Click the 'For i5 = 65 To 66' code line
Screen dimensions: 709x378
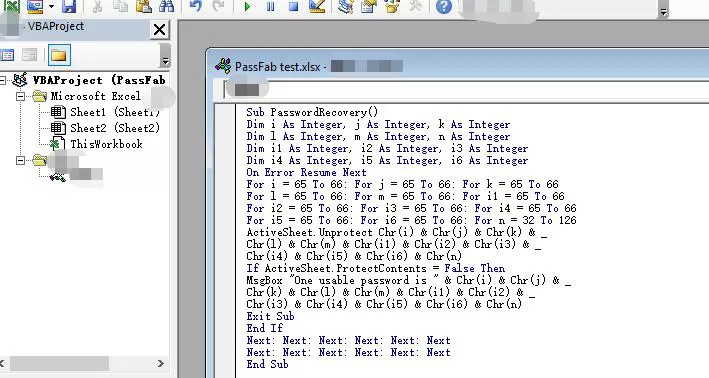411,220
